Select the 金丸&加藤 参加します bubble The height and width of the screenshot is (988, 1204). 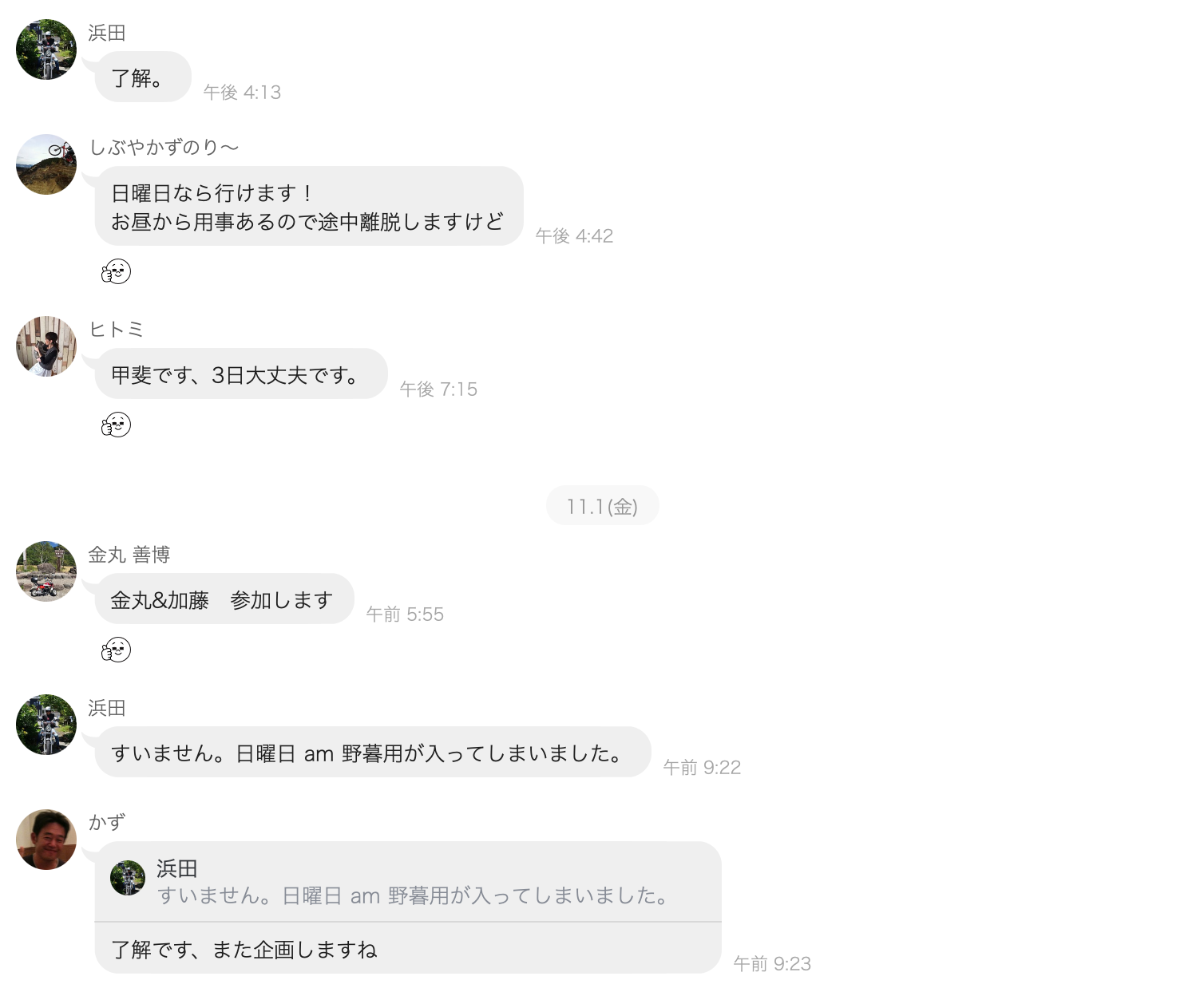click(x=224, y=599)
